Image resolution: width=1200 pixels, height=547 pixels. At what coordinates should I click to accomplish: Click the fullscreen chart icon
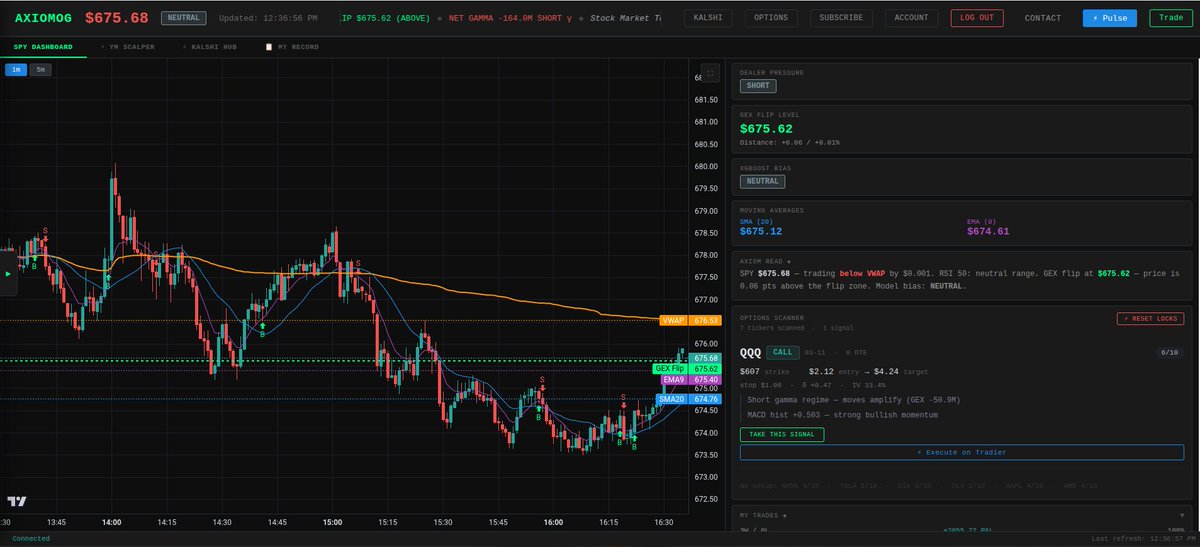coord(710,72)
